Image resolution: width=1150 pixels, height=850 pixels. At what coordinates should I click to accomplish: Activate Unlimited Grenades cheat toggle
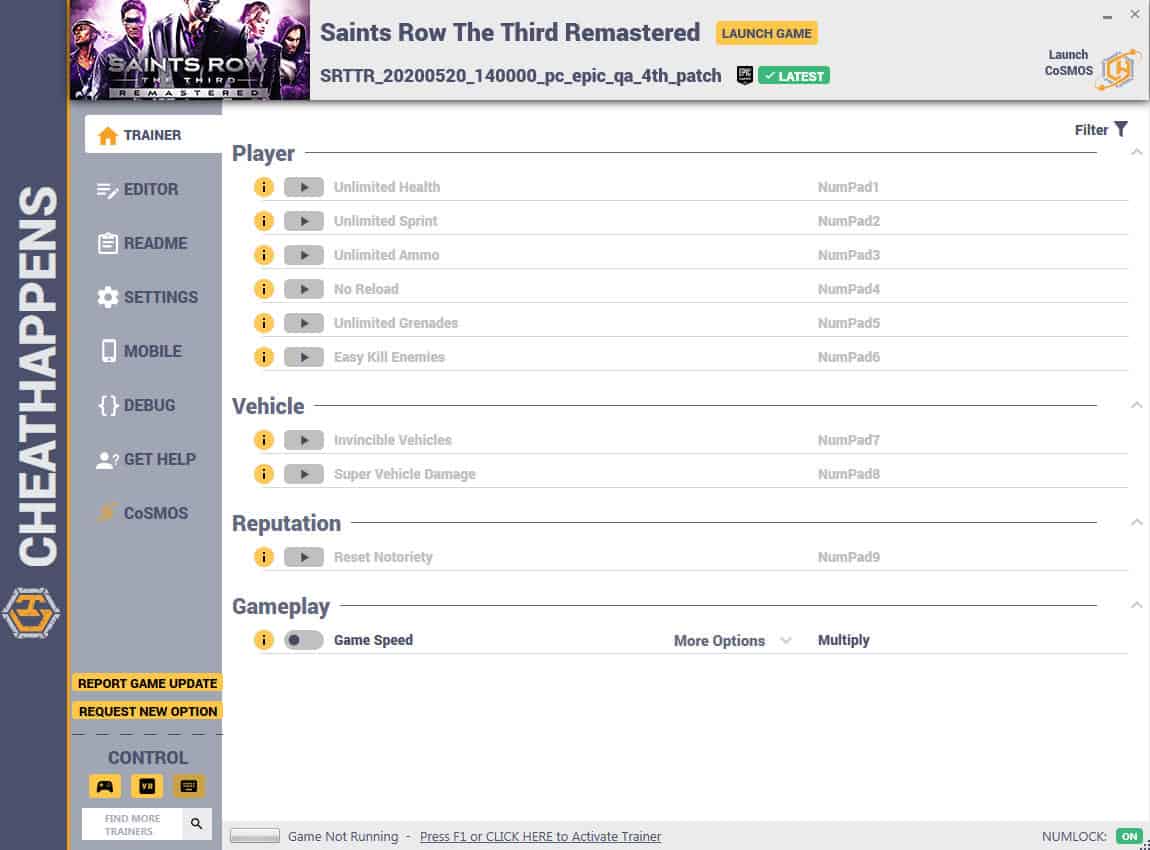(x=304, y=323)
